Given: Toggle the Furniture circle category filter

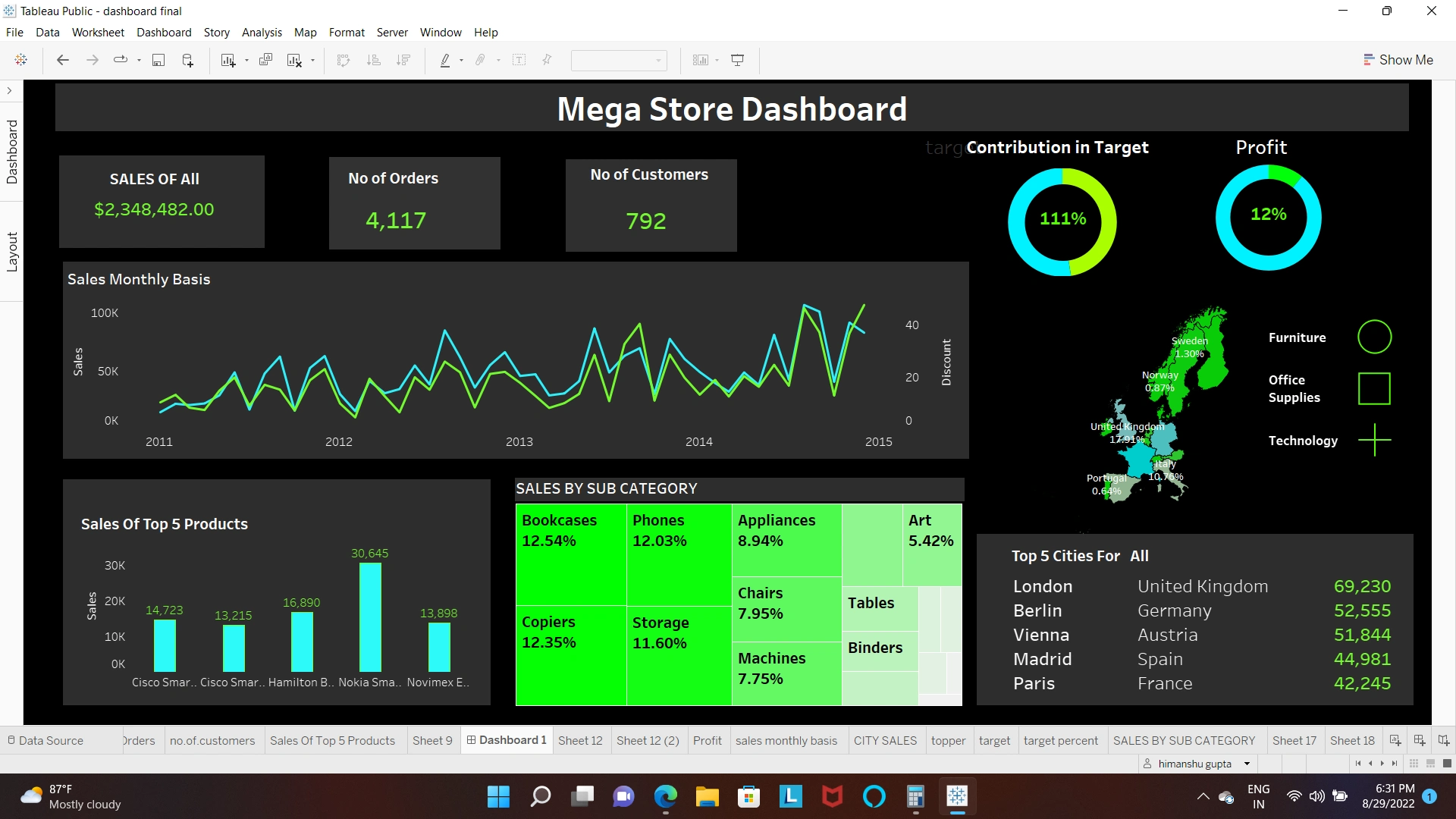Looking at the screenshot, I should (x=1374, y=337).
